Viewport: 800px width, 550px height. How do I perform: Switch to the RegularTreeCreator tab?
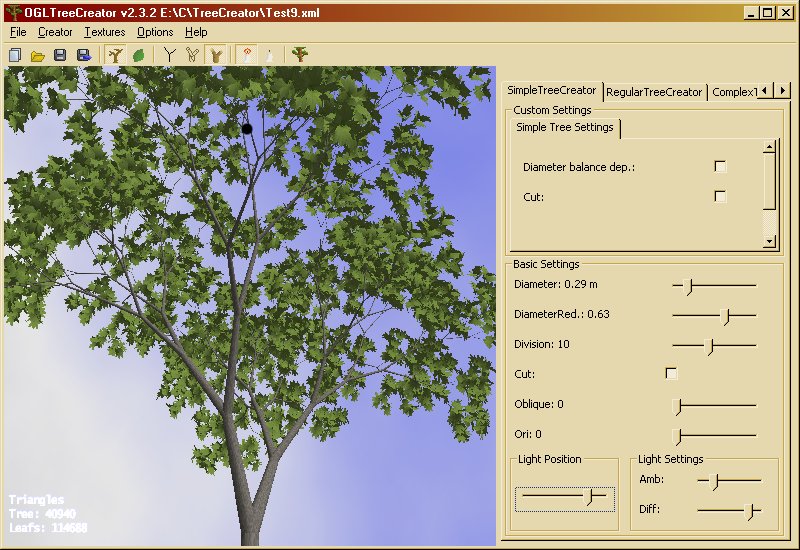pos(654,92)
